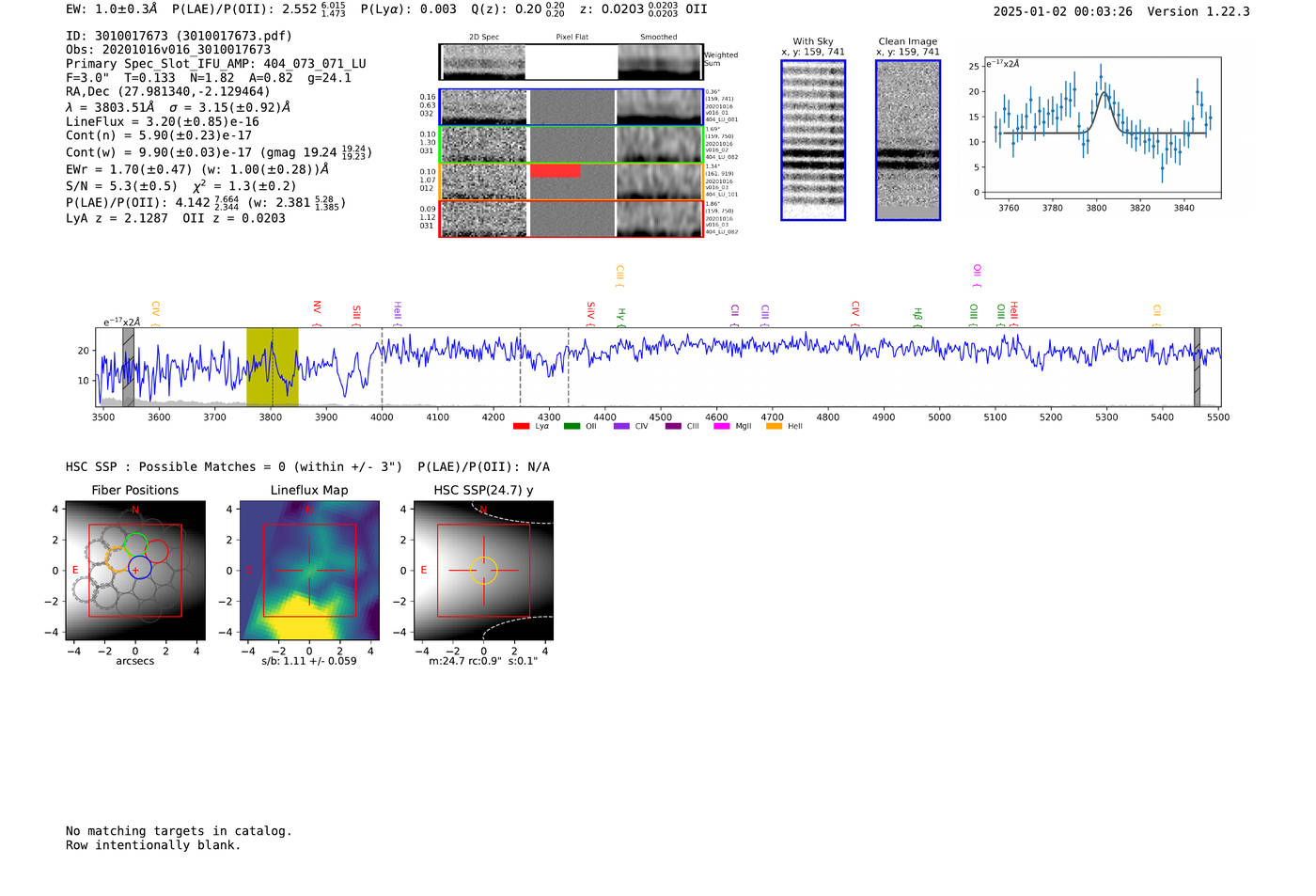Click the green fiber circle in Fiber Positions

tap(135, 545)
